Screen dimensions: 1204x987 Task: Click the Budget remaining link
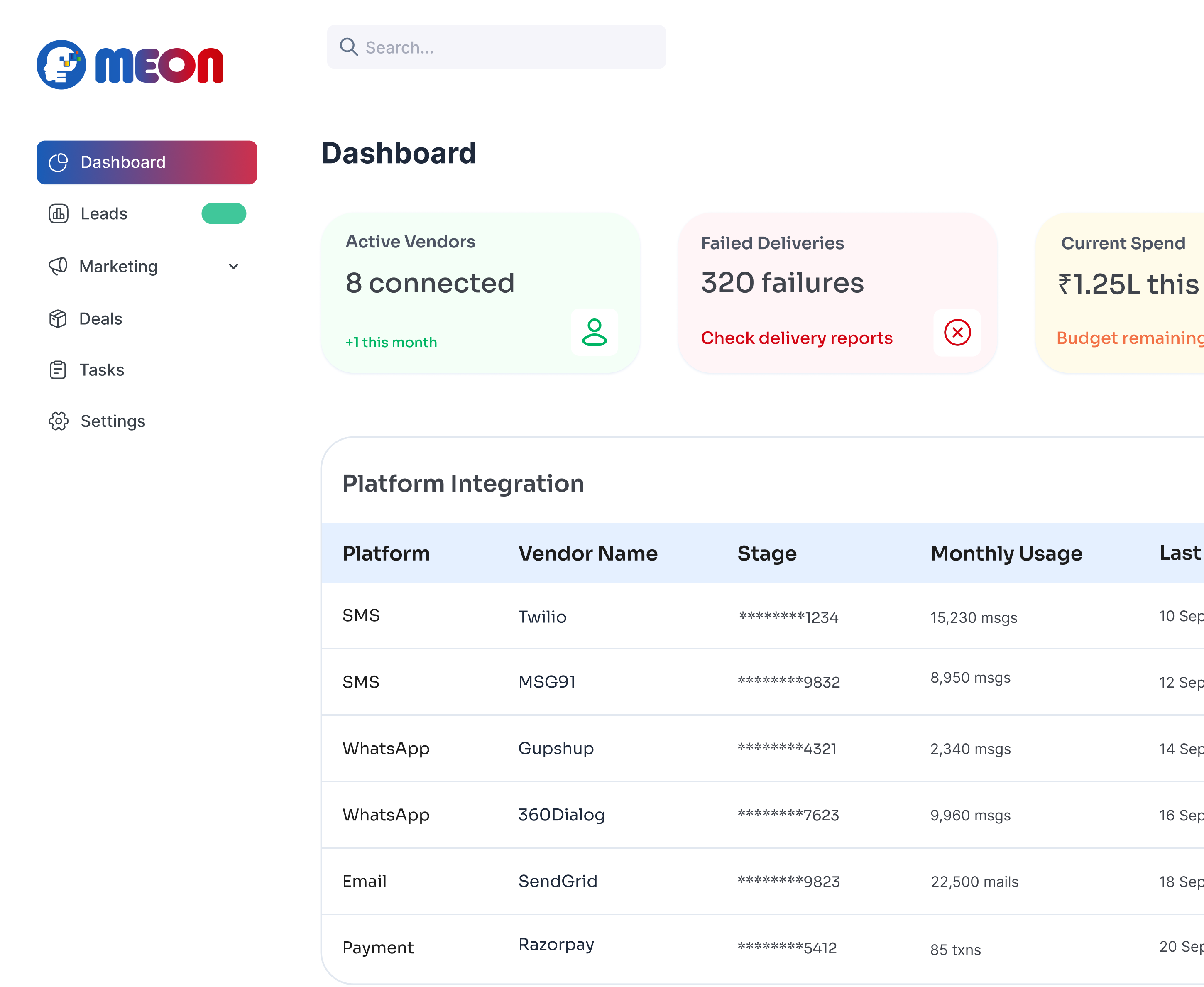(x=1130, y=338)
